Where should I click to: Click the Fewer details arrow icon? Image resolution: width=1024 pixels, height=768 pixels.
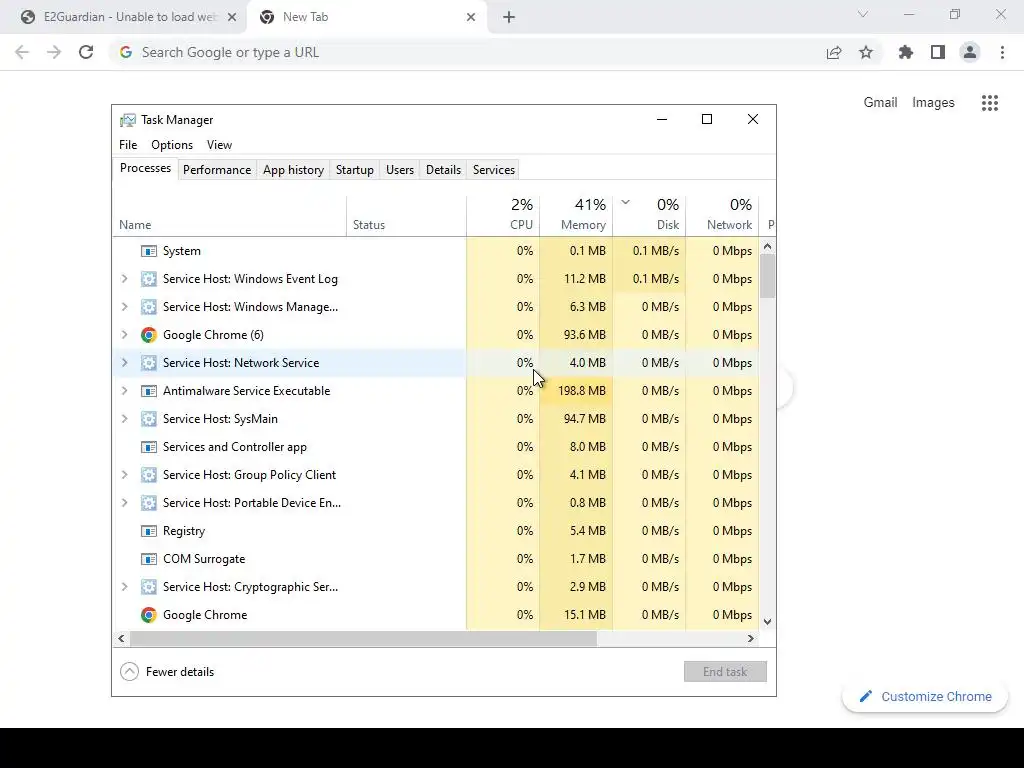(129, 671)
